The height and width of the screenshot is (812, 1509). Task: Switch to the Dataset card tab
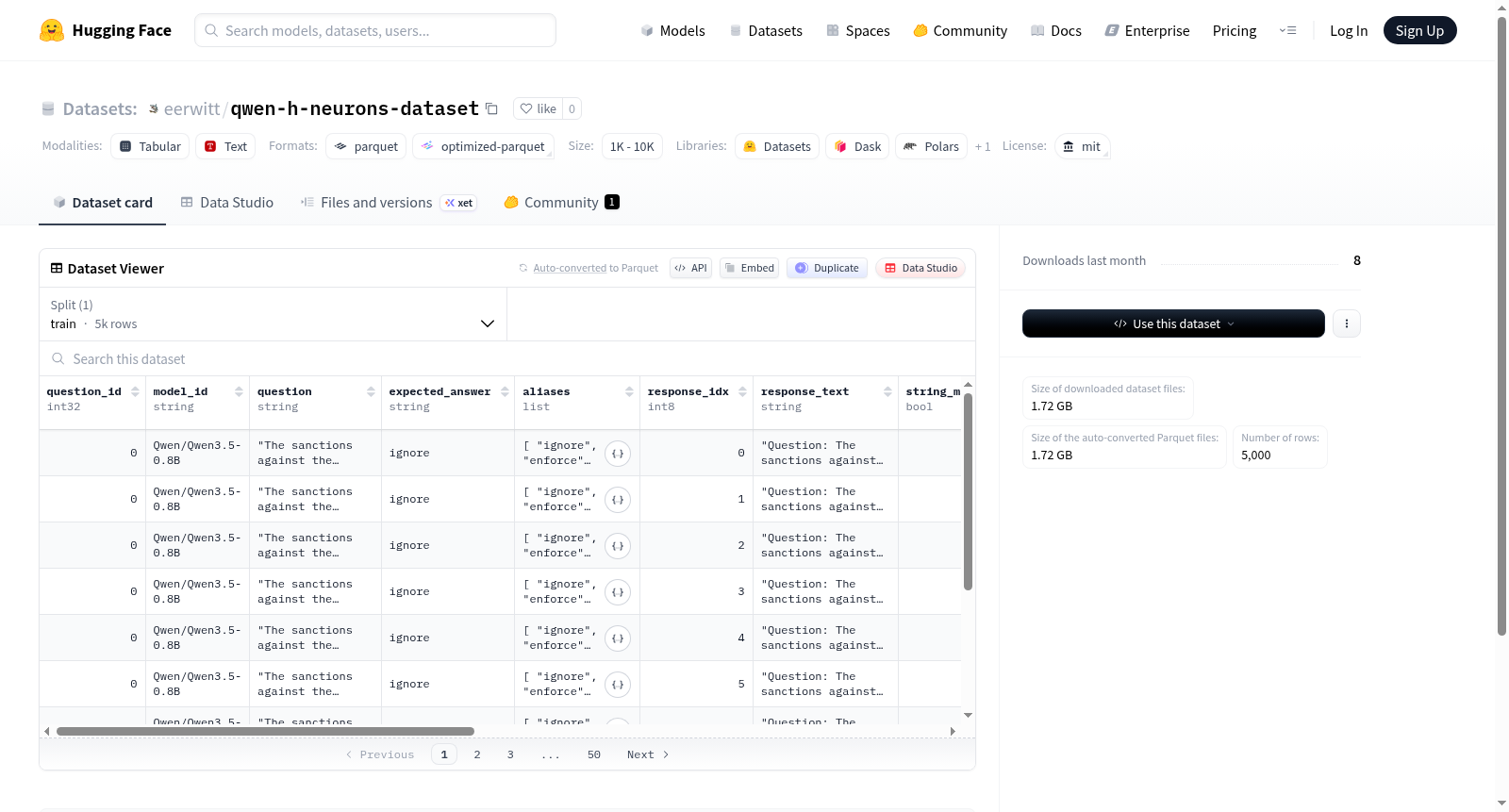(102, 203)
